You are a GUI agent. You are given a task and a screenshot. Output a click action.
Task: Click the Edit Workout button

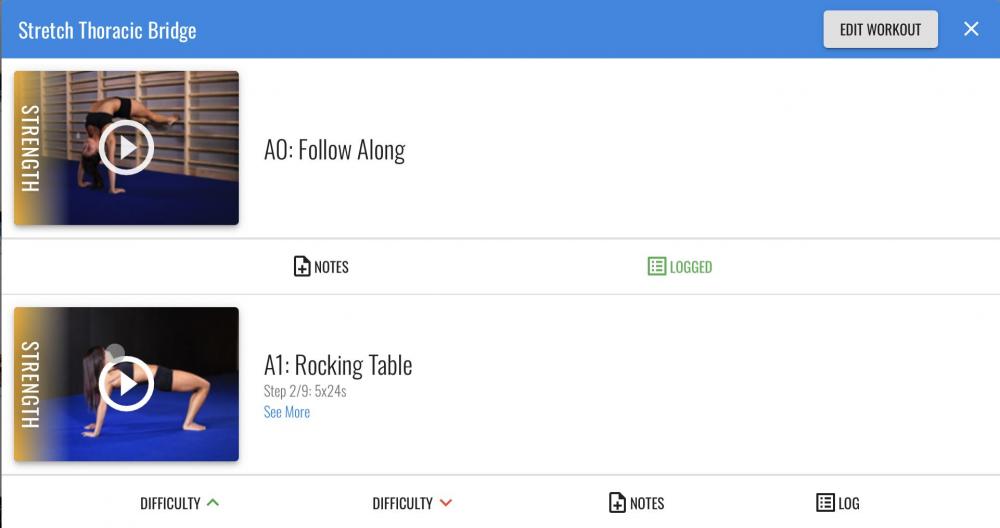(x=880, y=29)
